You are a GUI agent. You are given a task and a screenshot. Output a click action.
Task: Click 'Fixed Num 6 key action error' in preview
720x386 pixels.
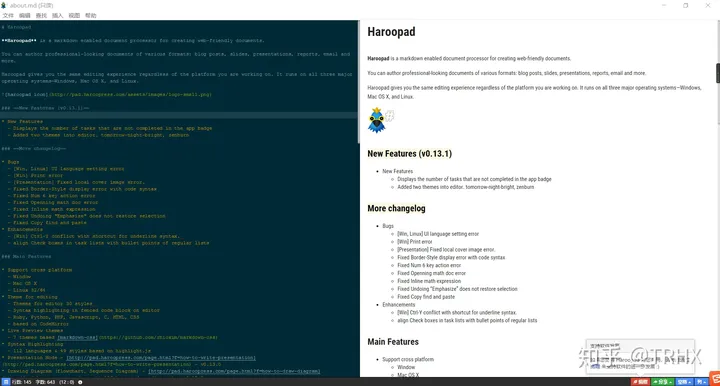pos(429,265)
